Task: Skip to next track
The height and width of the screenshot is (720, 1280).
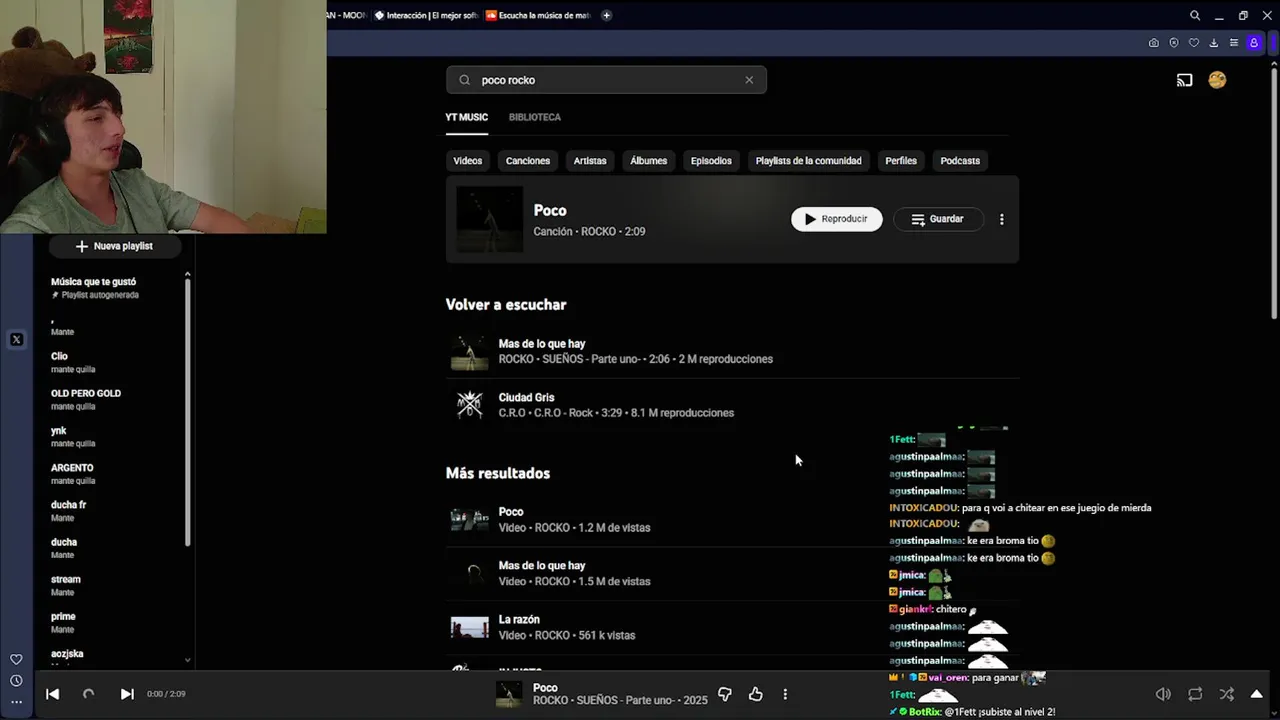Action: point(127,694)
